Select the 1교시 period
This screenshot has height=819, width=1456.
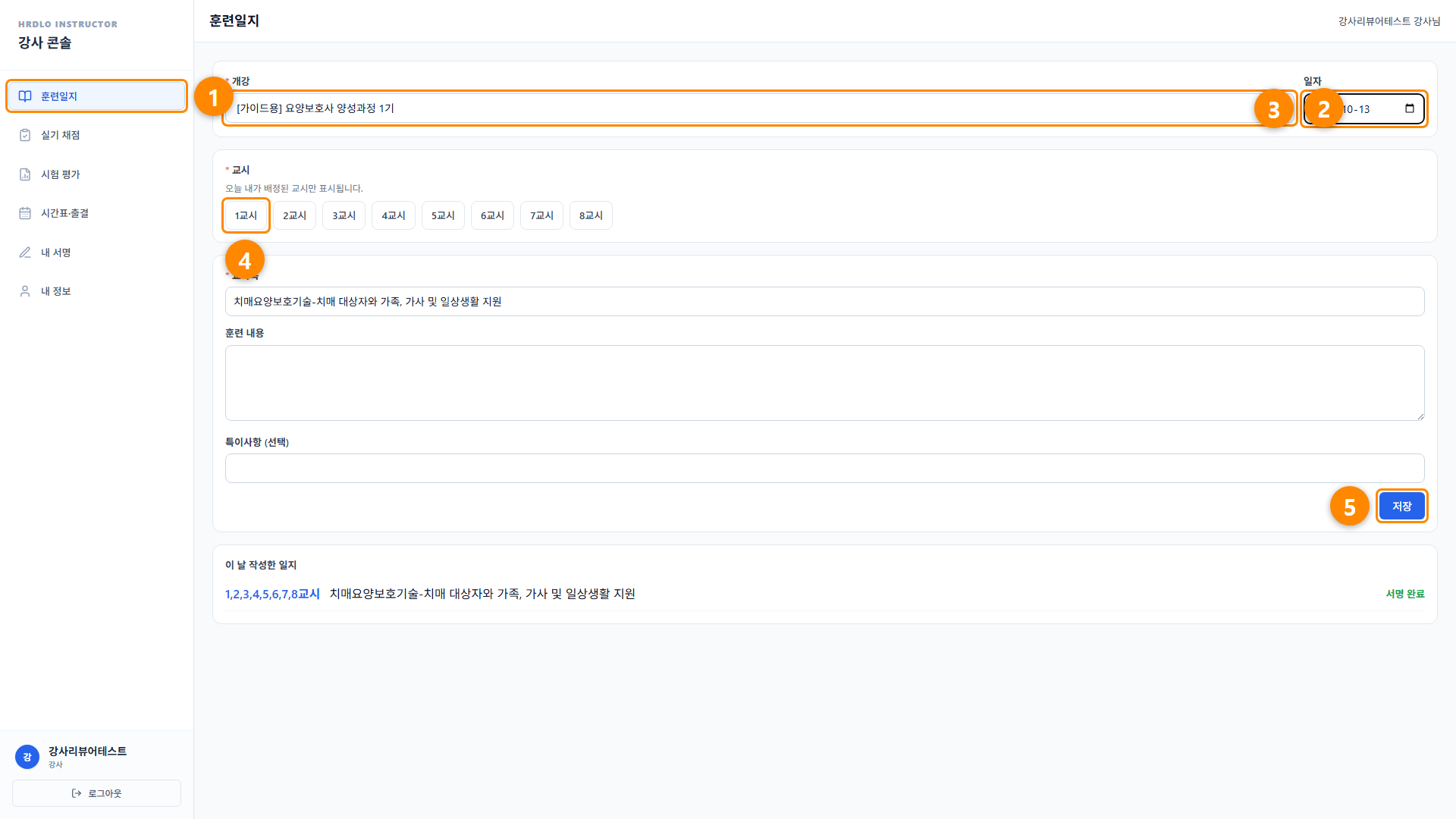click(x=246, y=215)
